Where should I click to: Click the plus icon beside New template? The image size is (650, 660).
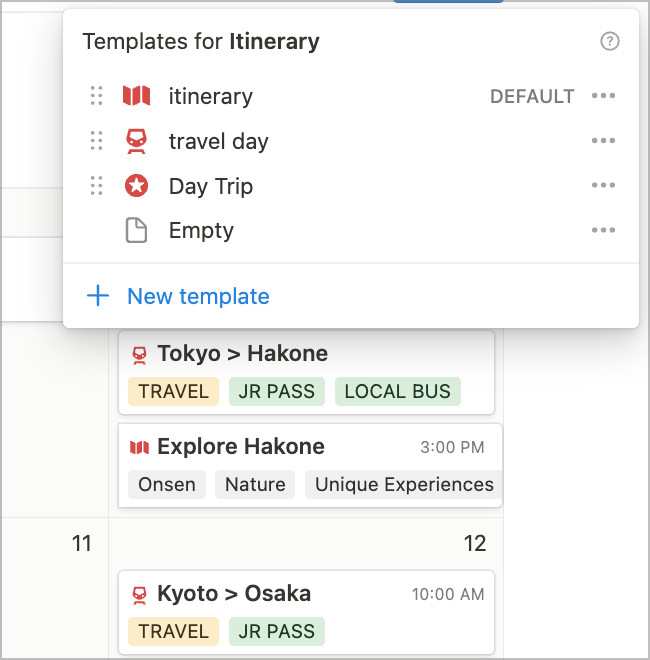coord(98,296)
